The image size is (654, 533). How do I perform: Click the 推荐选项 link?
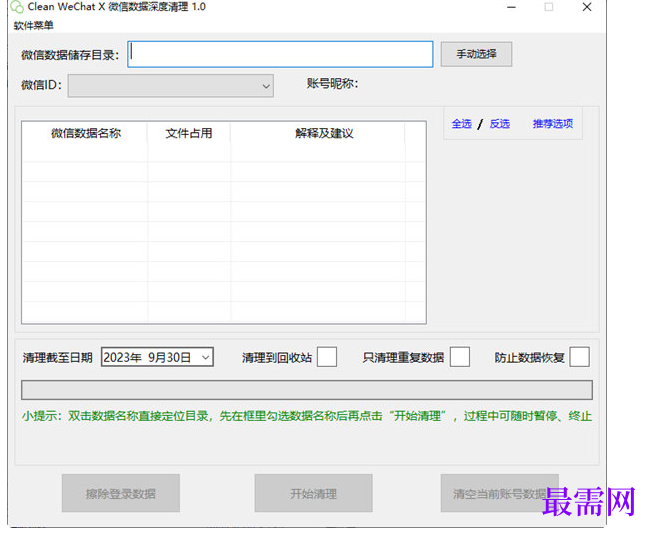pyautogui.click(x=553, y=123)
